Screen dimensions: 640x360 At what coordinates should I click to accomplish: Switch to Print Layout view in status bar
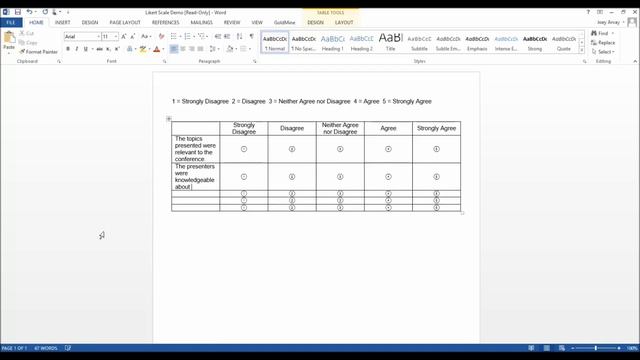pos(547,348)
